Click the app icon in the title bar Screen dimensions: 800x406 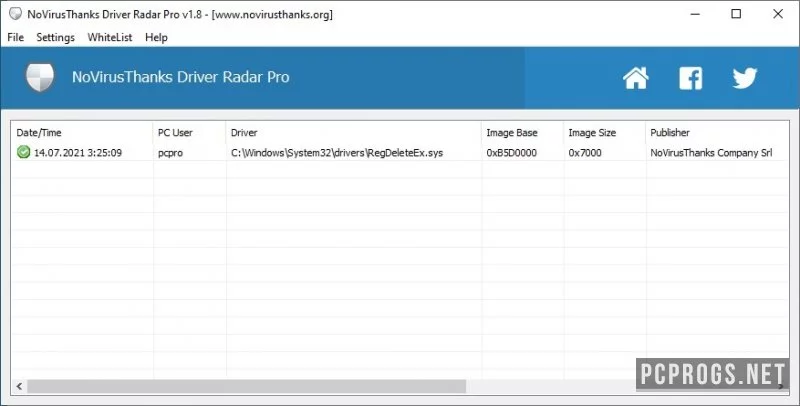15,14
